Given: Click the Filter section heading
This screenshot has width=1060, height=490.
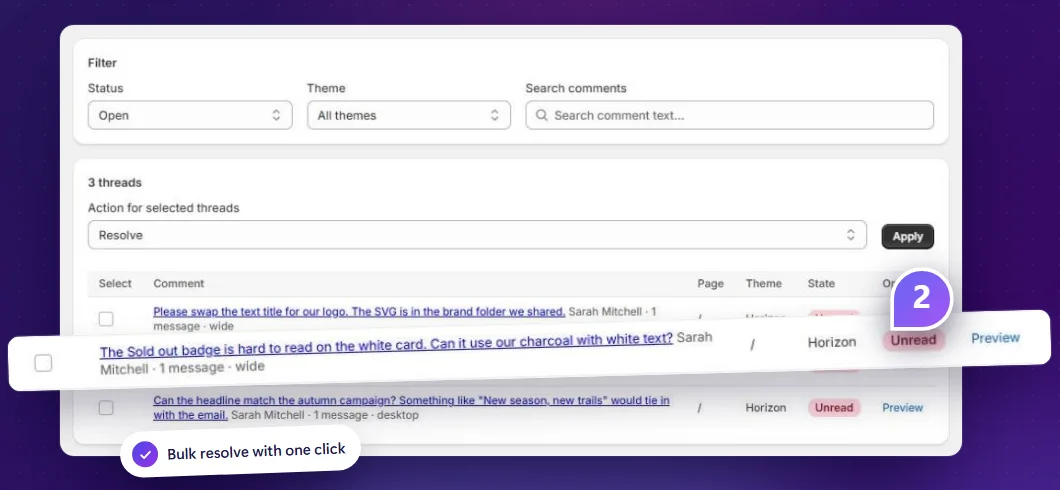Looking at the screenshot, I should (102, 63).
